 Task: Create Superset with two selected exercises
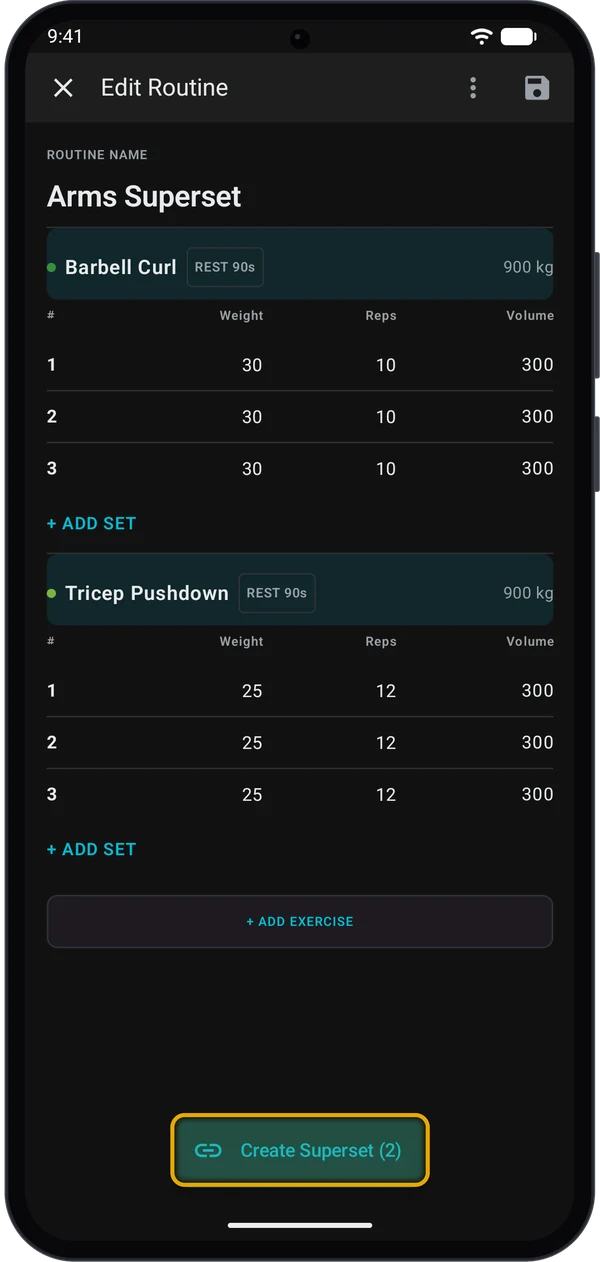coord(300,1150)
